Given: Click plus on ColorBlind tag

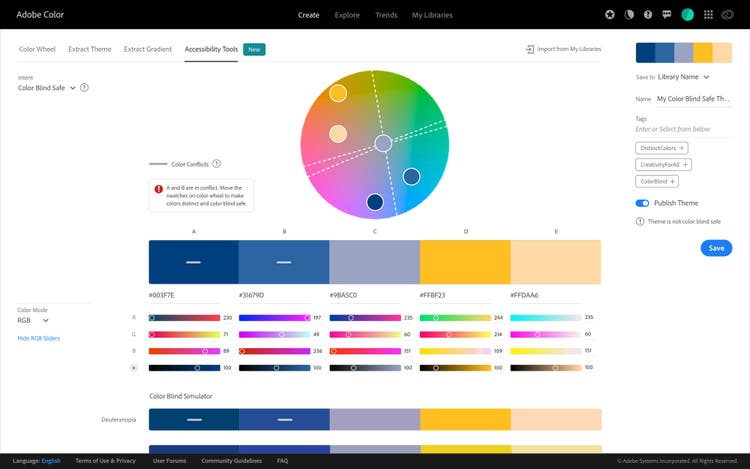Looking at the screenshot, I should 672,181.
